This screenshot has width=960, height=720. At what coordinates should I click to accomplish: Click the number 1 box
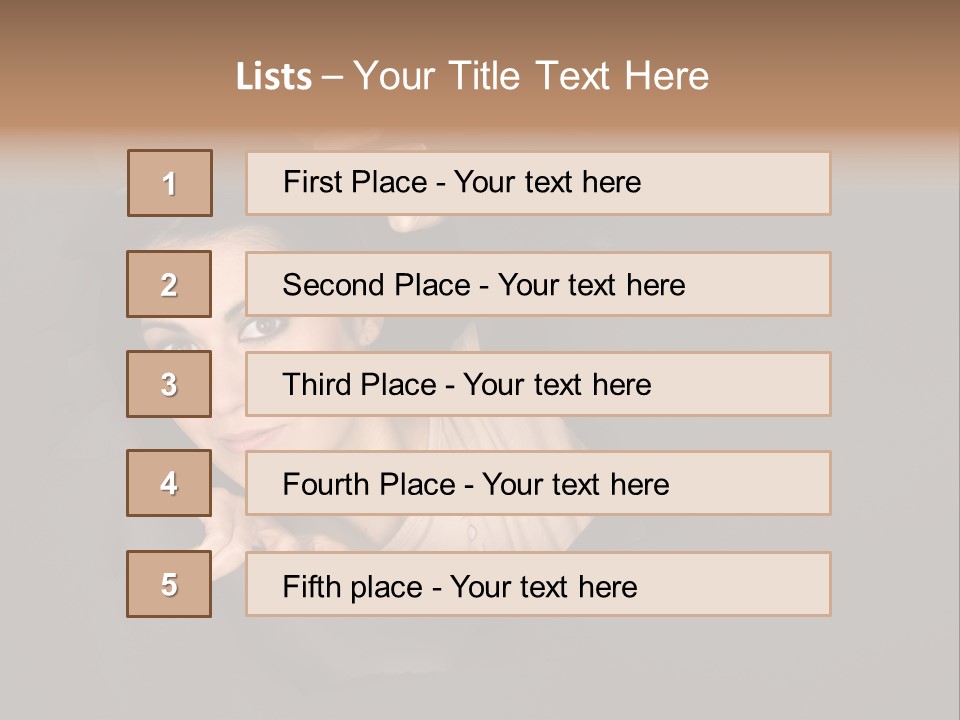170,183
